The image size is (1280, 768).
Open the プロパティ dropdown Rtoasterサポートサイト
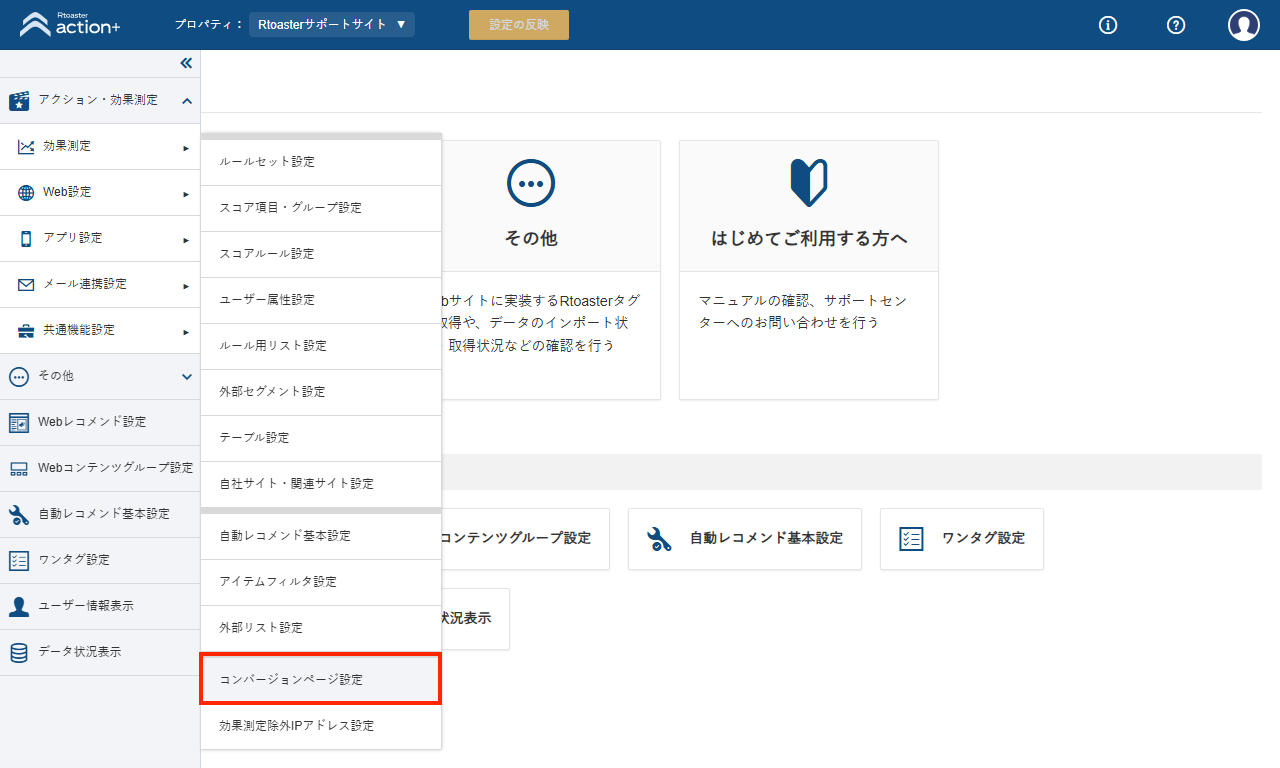332,24
